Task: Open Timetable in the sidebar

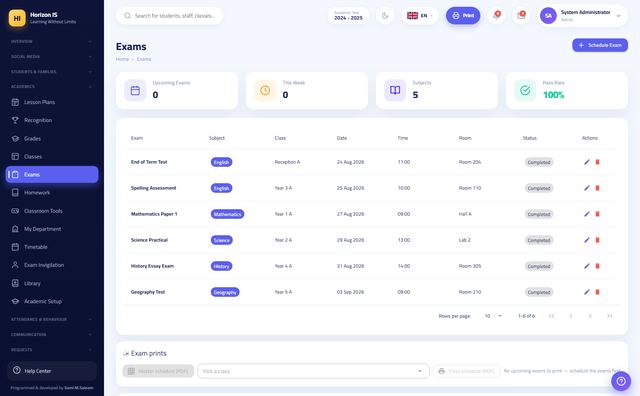Action: [x=52, y=247]
